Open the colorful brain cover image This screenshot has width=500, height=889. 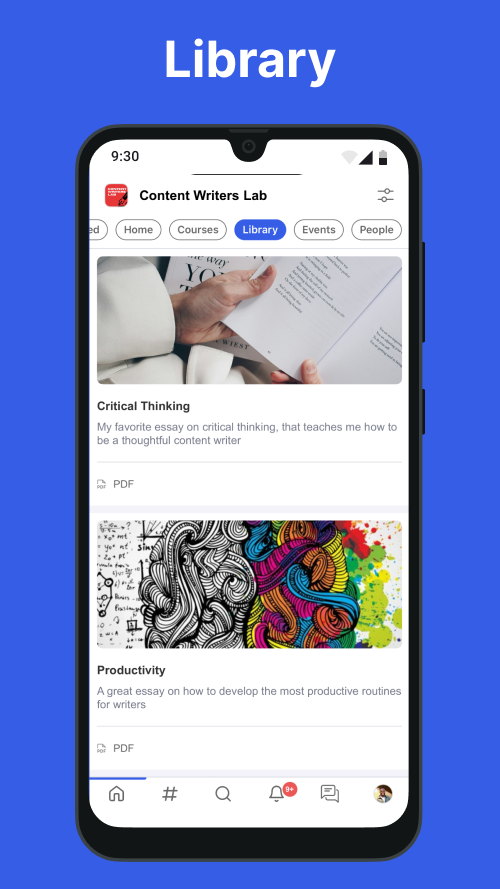tap(249, 585)
